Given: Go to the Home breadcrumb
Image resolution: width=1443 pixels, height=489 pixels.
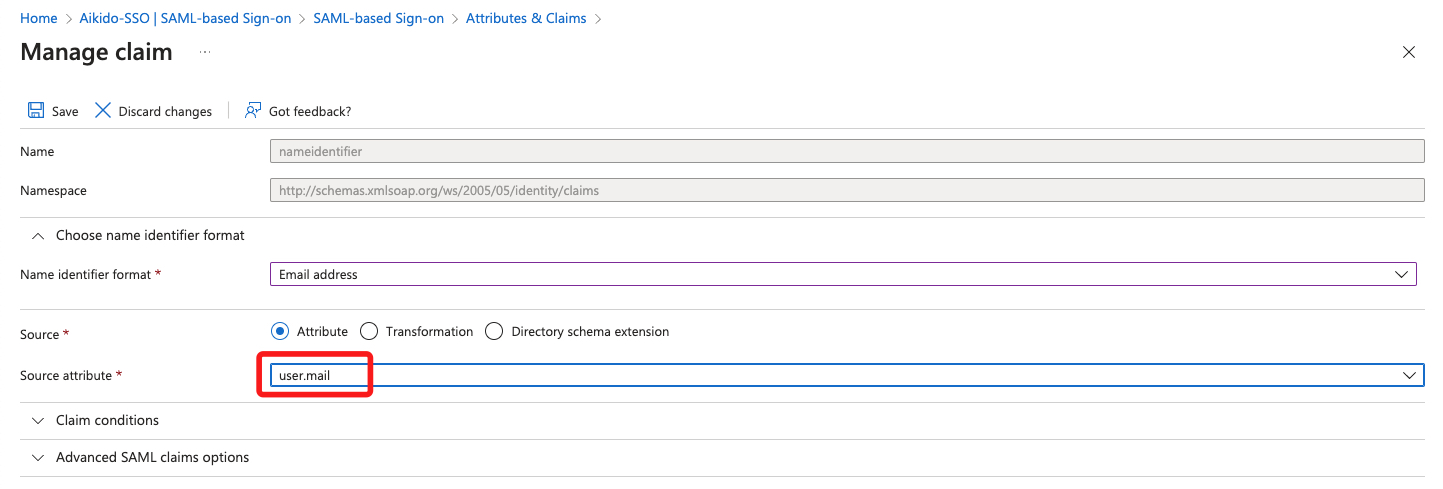Looking at the screenshot, I should point(39,18).
